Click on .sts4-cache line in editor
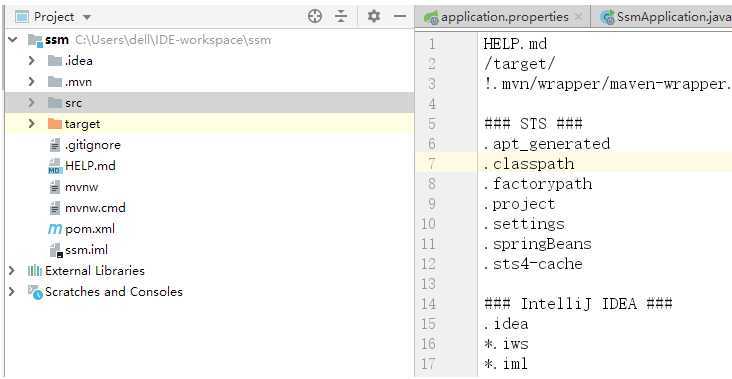This screenshot has width=732, height=379. tap(533, 264)
